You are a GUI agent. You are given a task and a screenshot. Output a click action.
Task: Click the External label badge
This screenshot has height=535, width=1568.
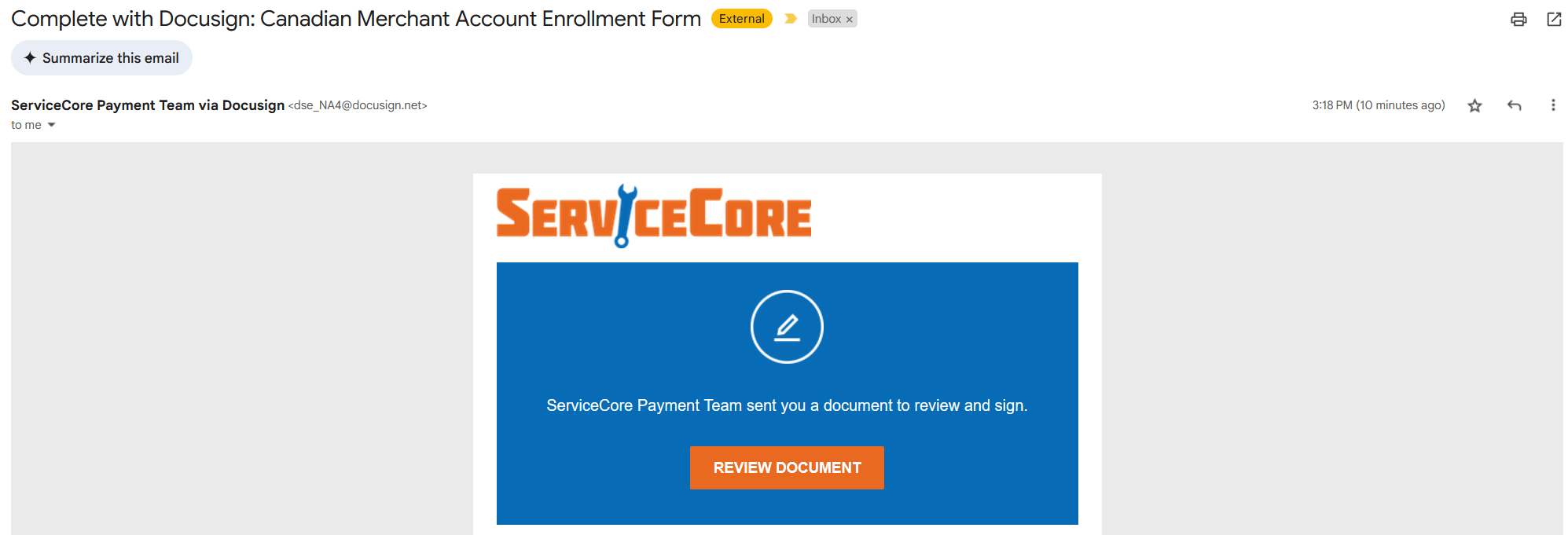(x=741, y=19)
